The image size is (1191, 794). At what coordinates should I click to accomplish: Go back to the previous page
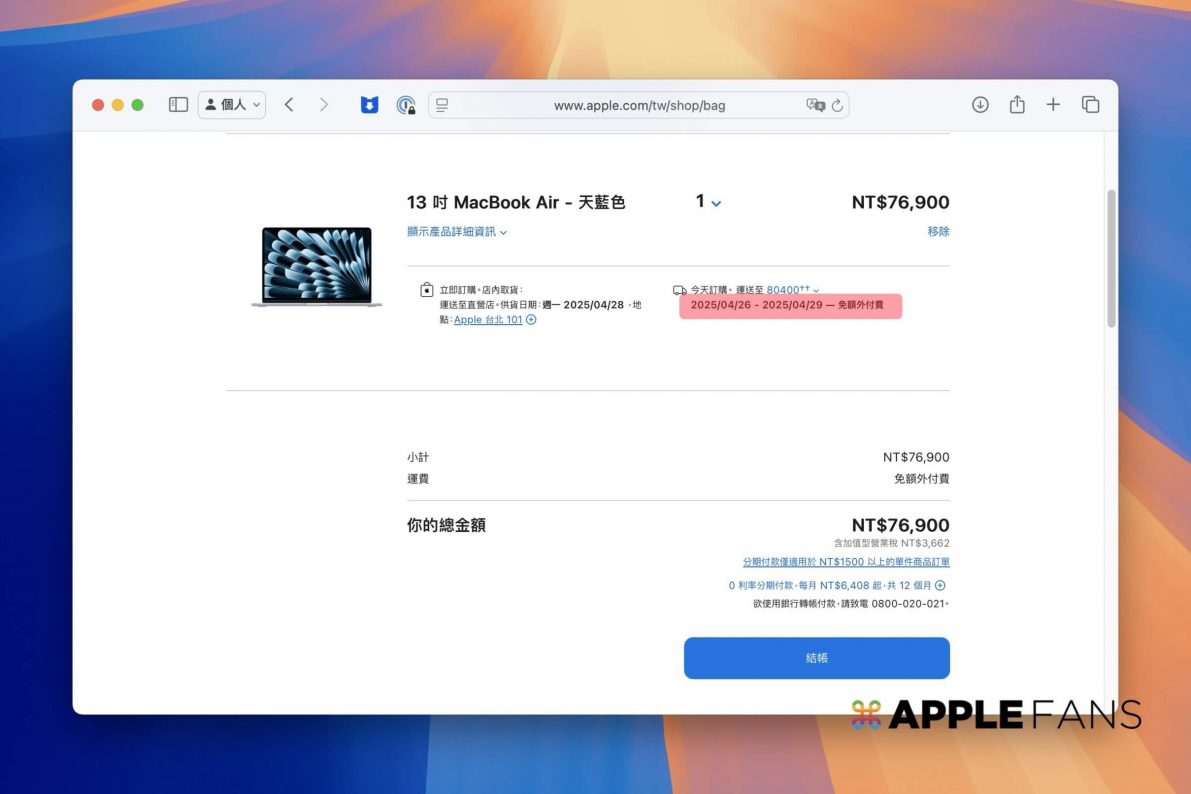(x=289, y=105)
